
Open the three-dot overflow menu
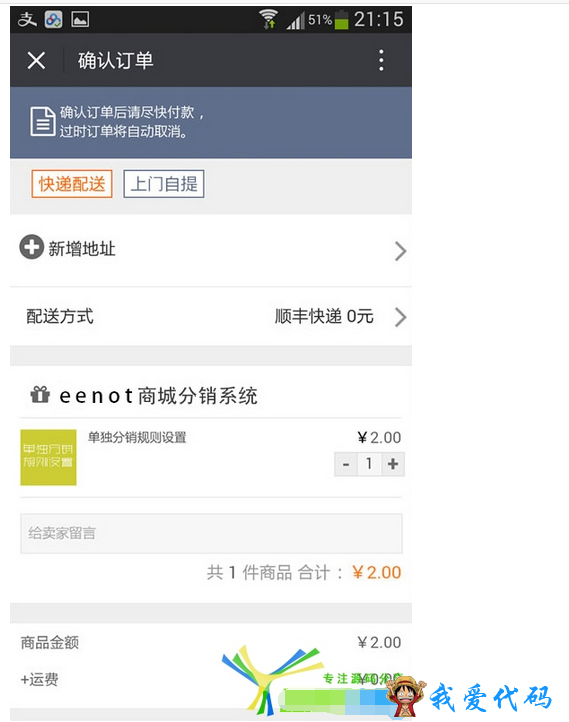[x=381, y=60]
